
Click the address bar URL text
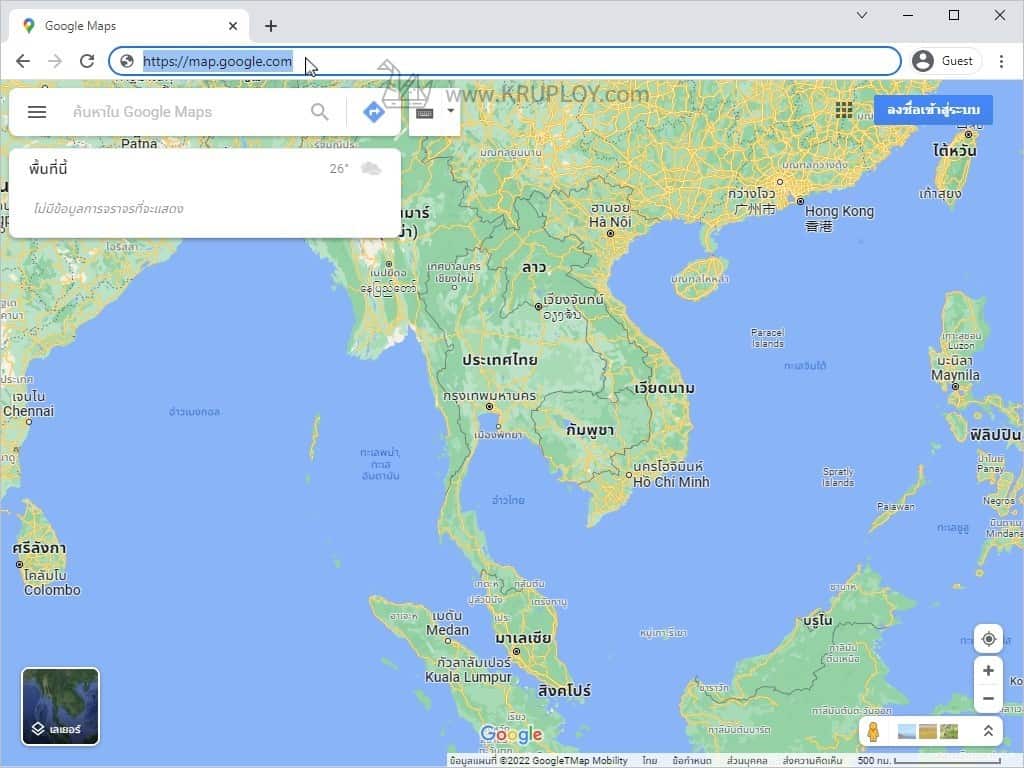point(217,61)
